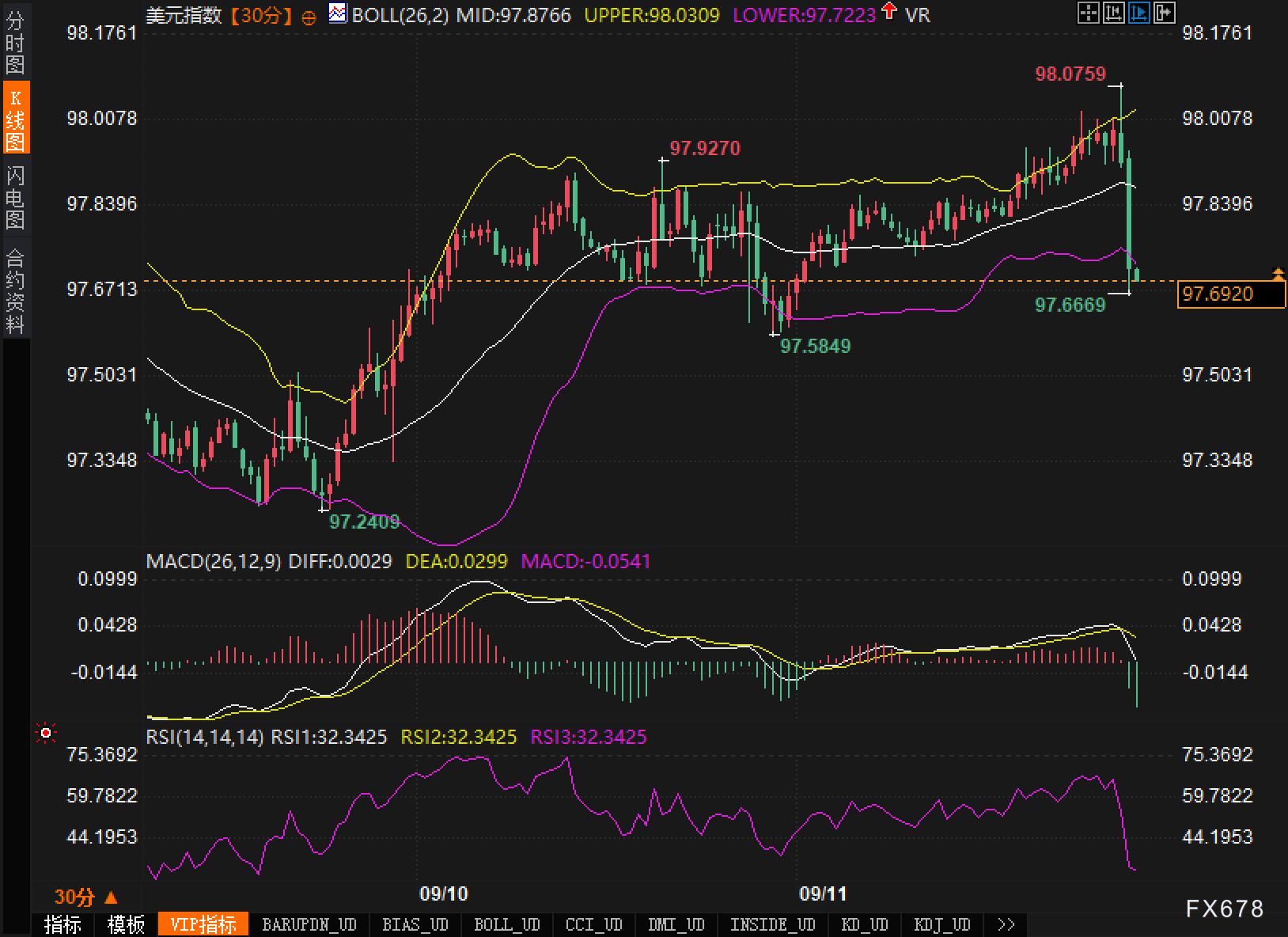Open 合约资料 contract info tab
The image size is (1288, 937).
click(15, 290)
